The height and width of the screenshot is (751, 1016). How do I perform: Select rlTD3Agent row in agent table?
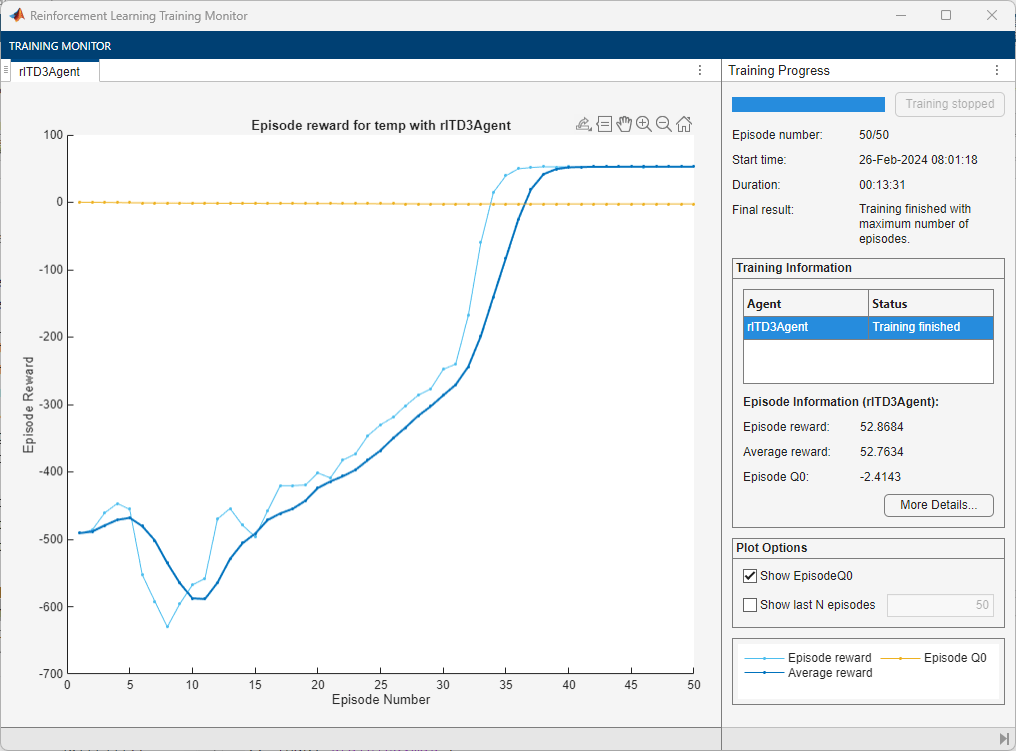pyautogui.click(x=868, y=327)
